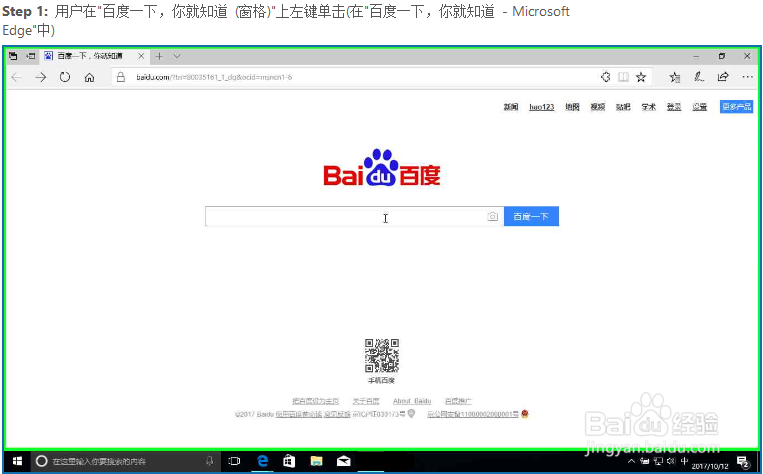Viewport: 763px width, 474px height.
Task: Open the 地图 link
Action: pyautogui.click(x=572, y=107)
